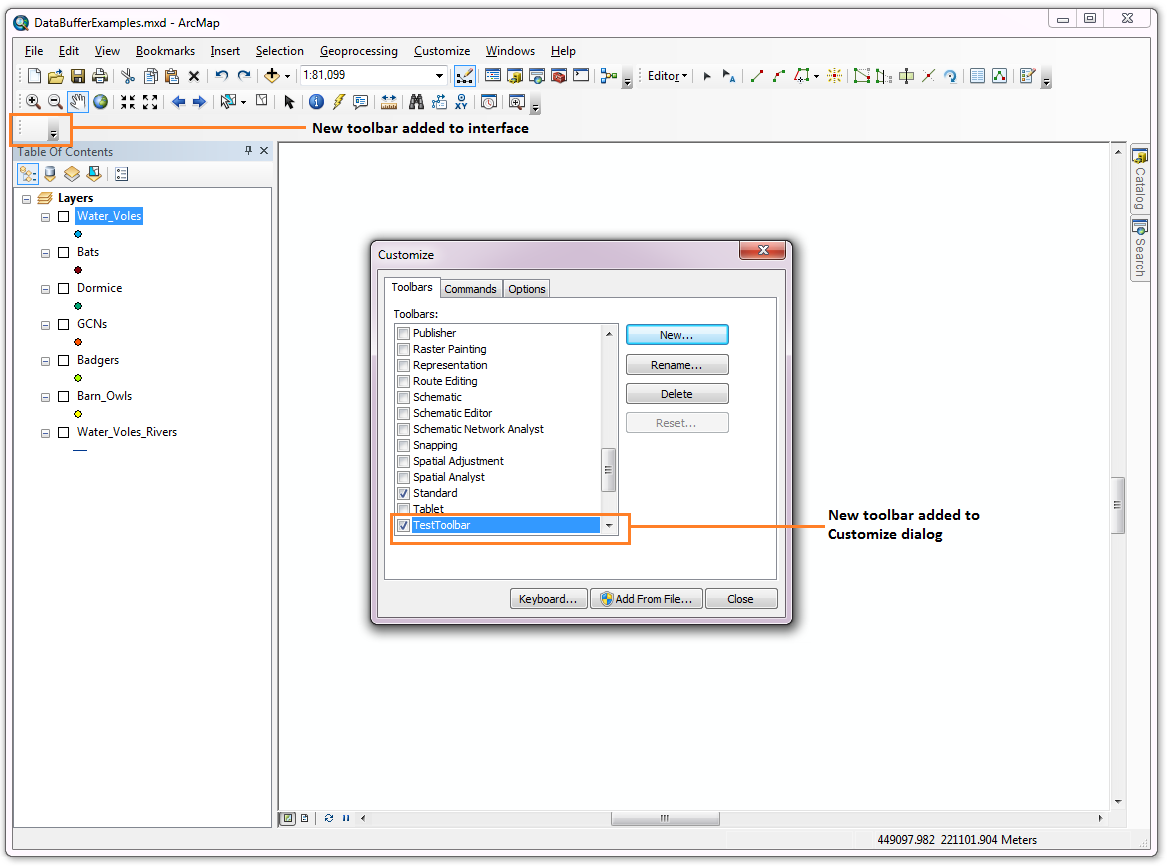Open the map scale dropdown
Image resolution: width=1171 pixels, height=867 pixels.
pyautogui.click(x=439, y=75)
